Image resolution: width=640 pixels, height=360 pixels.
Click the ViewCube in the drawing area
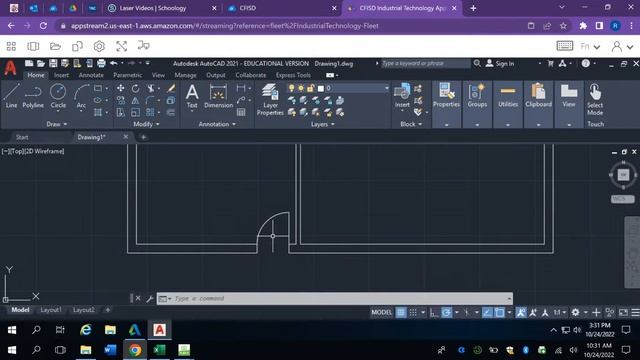point(623,175)
